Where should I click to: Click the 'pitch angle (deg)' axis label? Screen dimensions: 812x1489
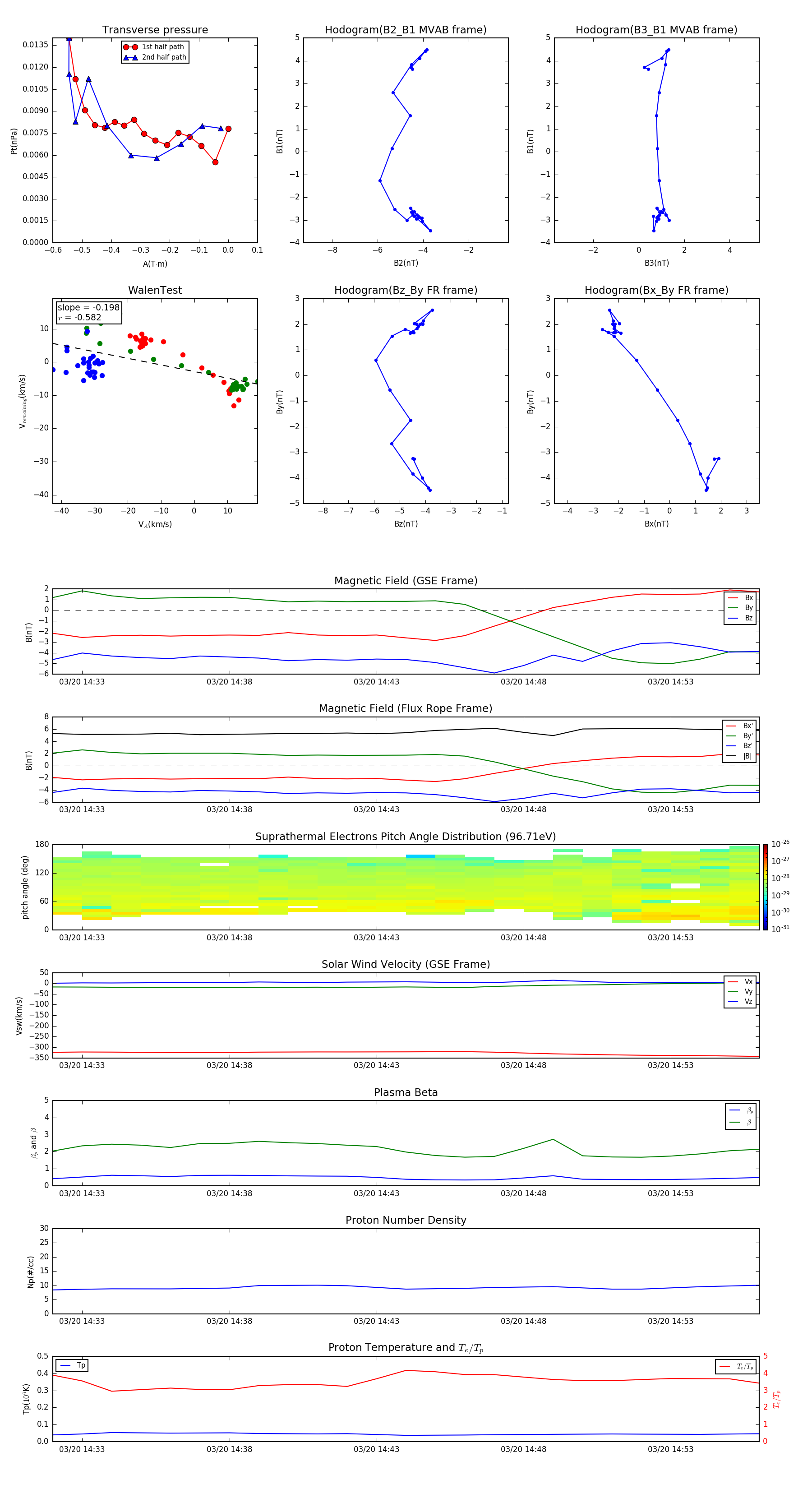25,887
